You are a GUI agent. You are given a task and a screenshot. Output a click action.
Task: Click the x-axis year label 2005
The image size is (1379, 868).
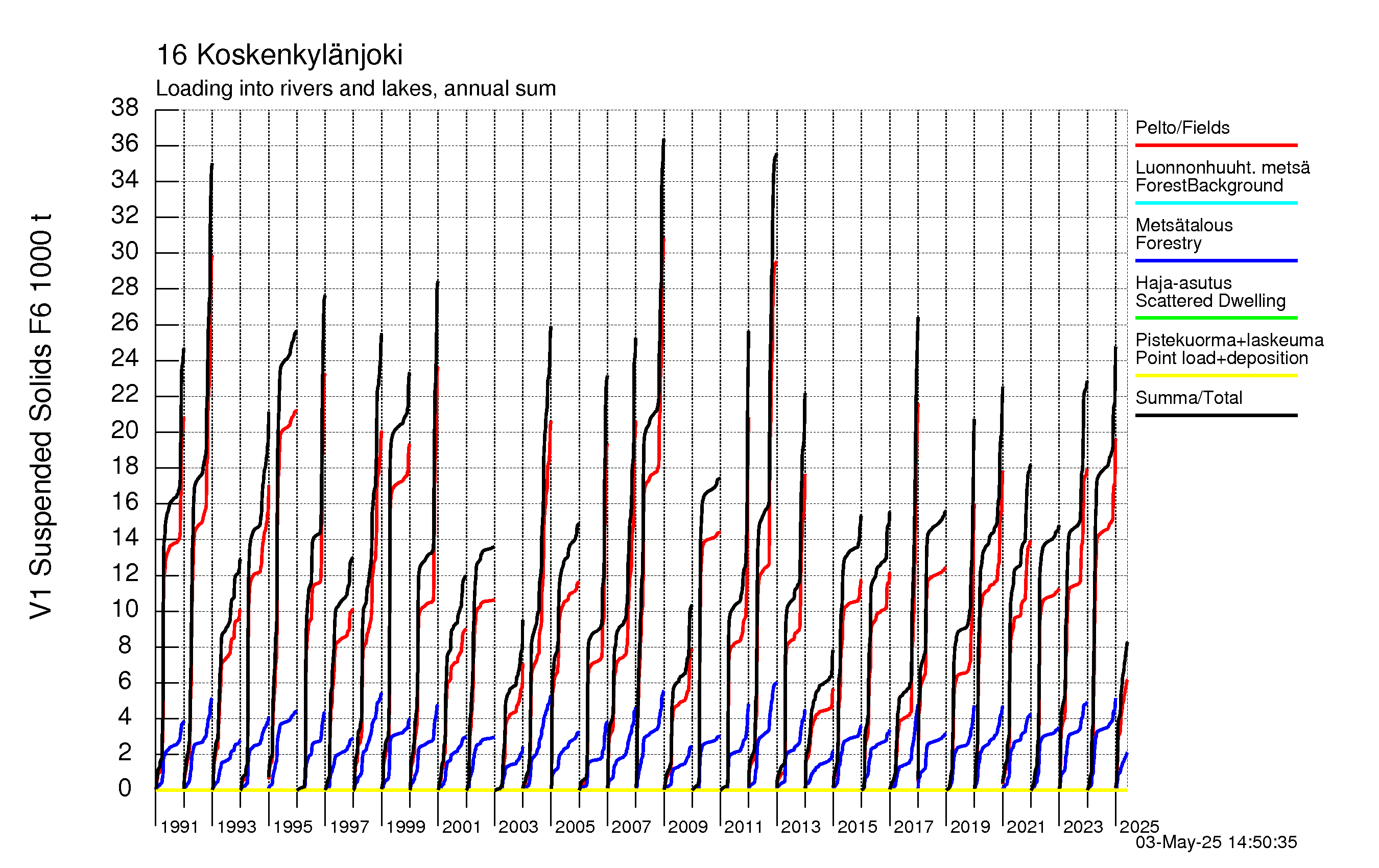click(x=575, y=827)
